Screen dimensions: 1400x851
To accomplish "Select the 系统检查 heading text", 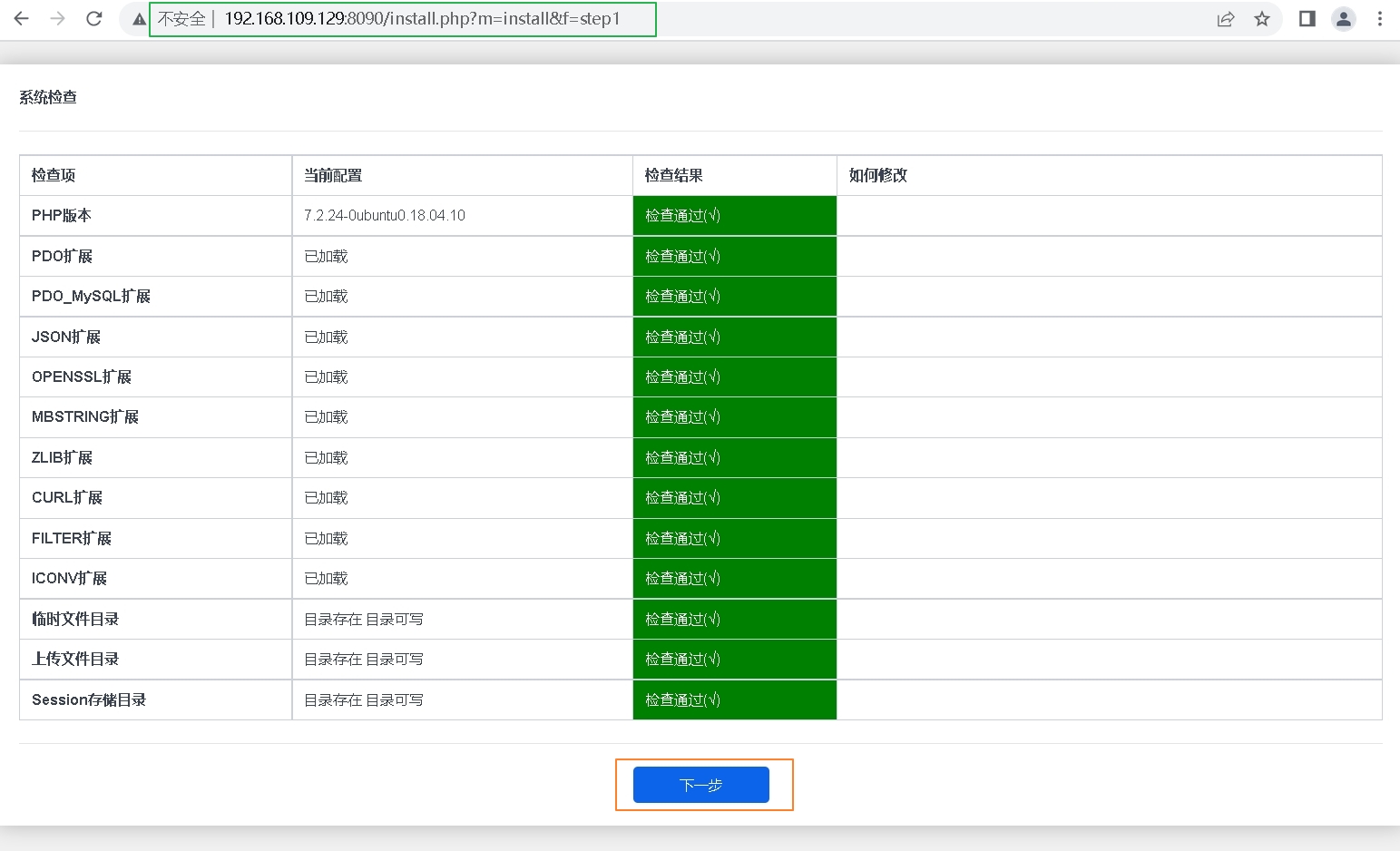I will [x=48, y=97].
